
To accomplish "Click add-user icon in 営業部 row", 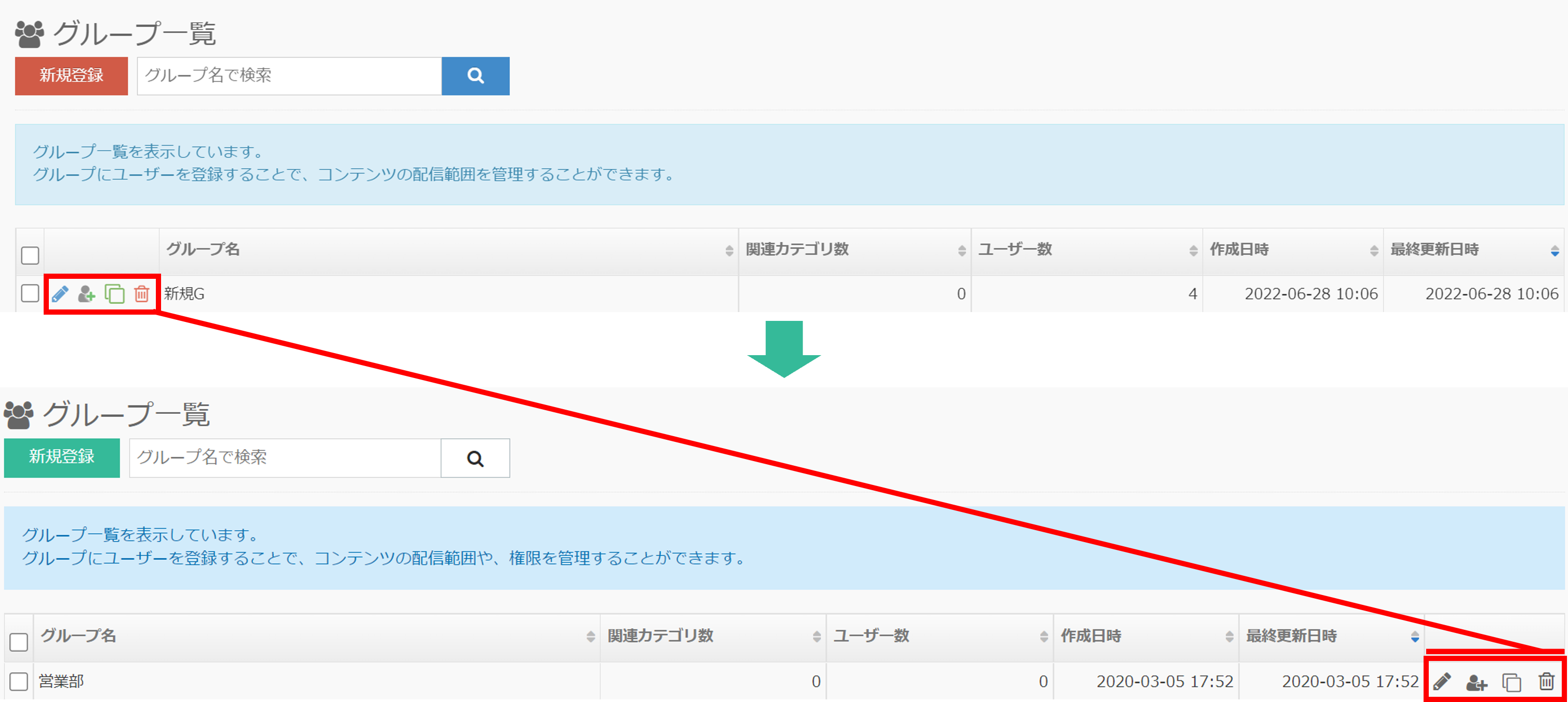I will coord(1476,683).
